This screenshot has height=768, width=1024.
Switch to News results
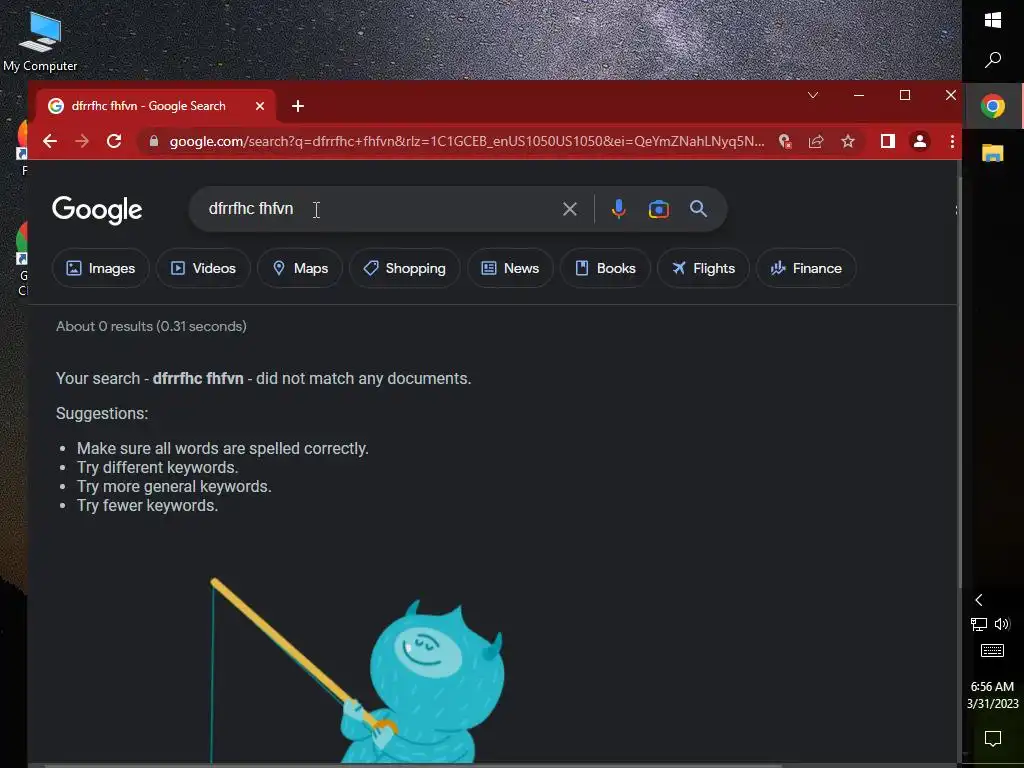pyautogui.click(x=511, y=268)
